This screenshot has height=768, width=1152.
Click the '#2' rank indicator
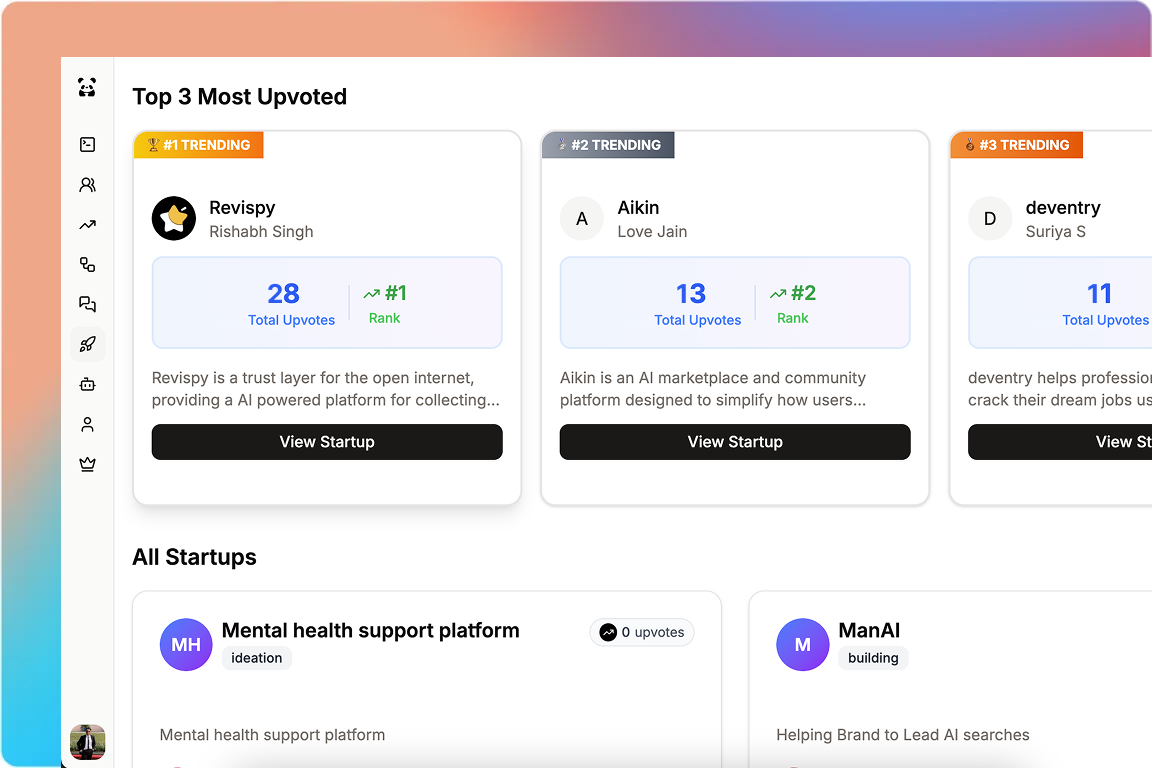point(793,293)
